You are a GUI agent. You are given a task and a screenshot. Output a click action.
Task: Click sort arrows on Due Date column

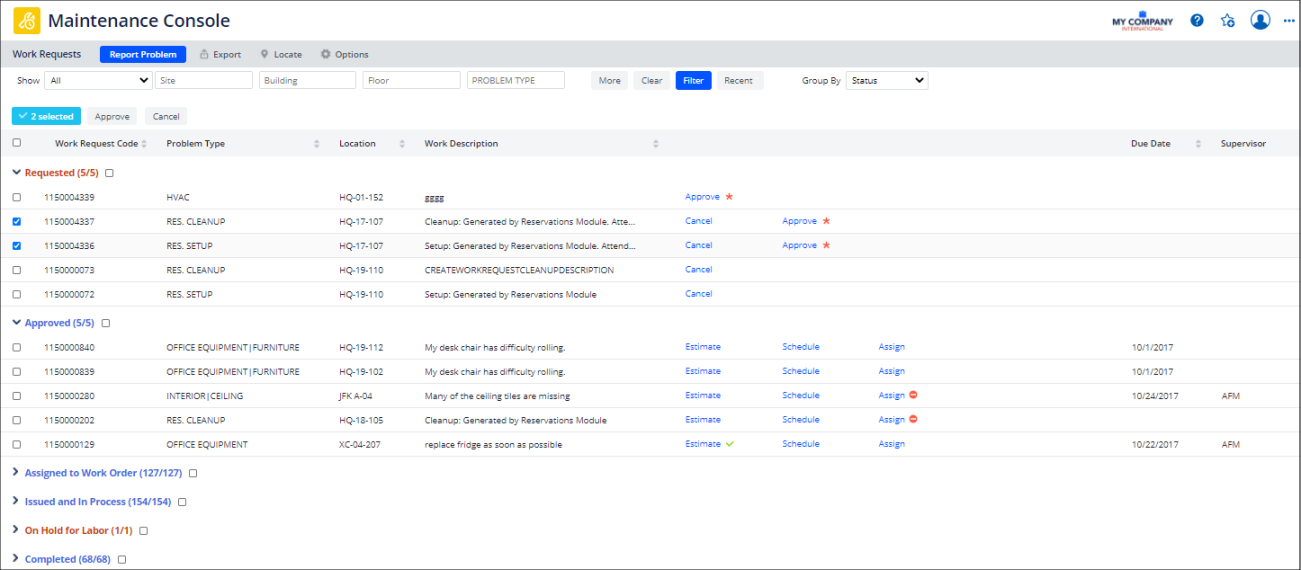click(1198, 144)
